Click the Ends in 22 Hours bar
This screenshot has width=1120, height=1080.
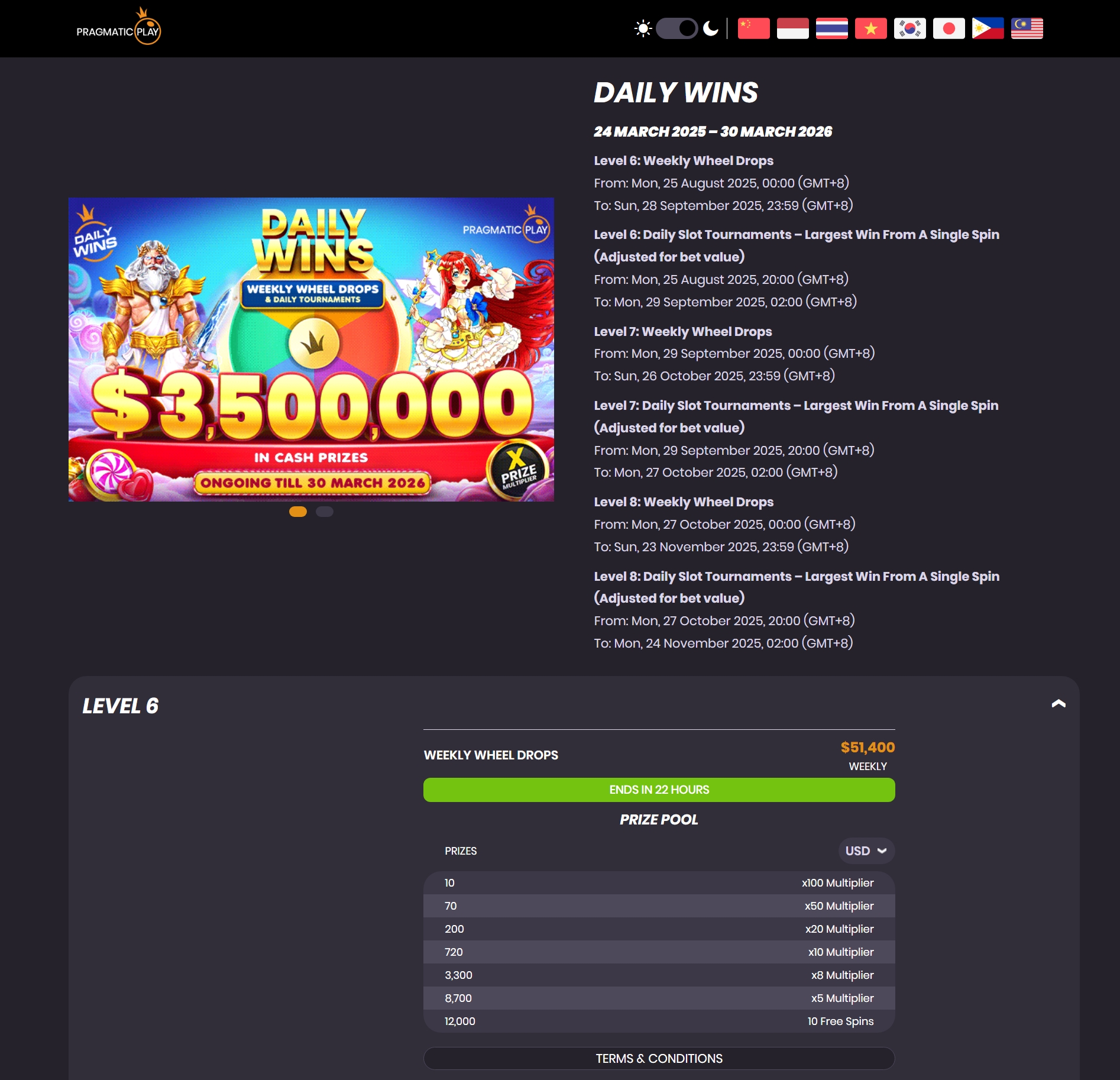659,790
